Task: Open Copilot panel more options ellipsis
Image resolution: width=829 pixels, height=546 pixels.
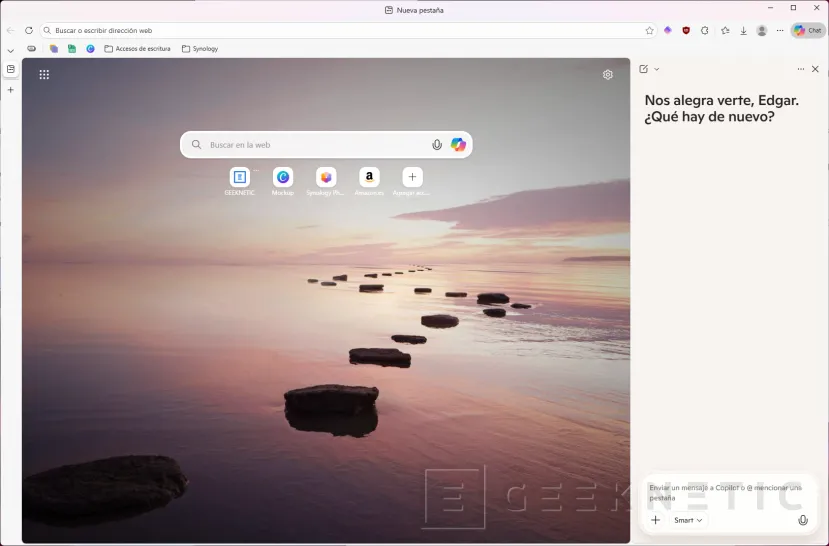Action: click(x=800, y=69)
